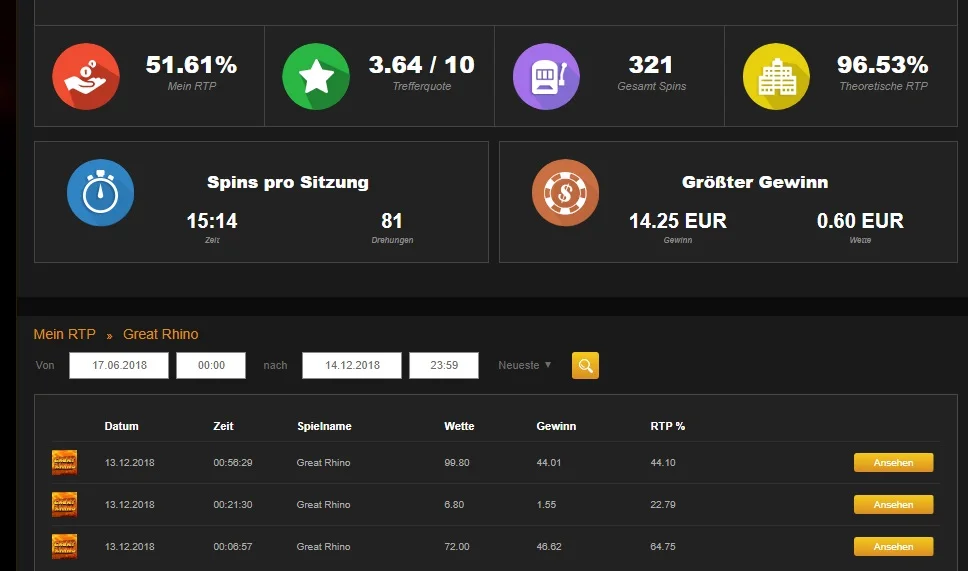Click Great Rhino thumbnail in 00:21:30 row

[64, 504]
